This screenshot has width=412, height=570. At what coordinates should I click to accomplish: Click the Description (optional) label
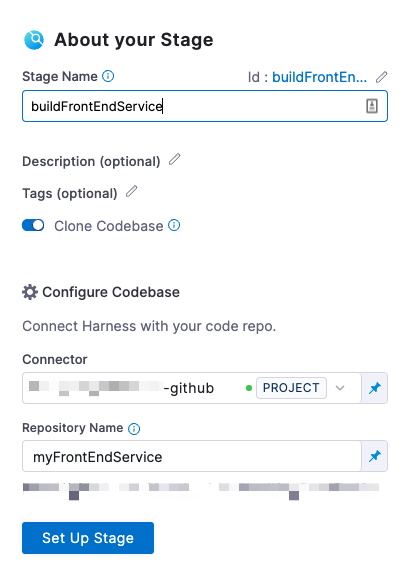[91, 161]
